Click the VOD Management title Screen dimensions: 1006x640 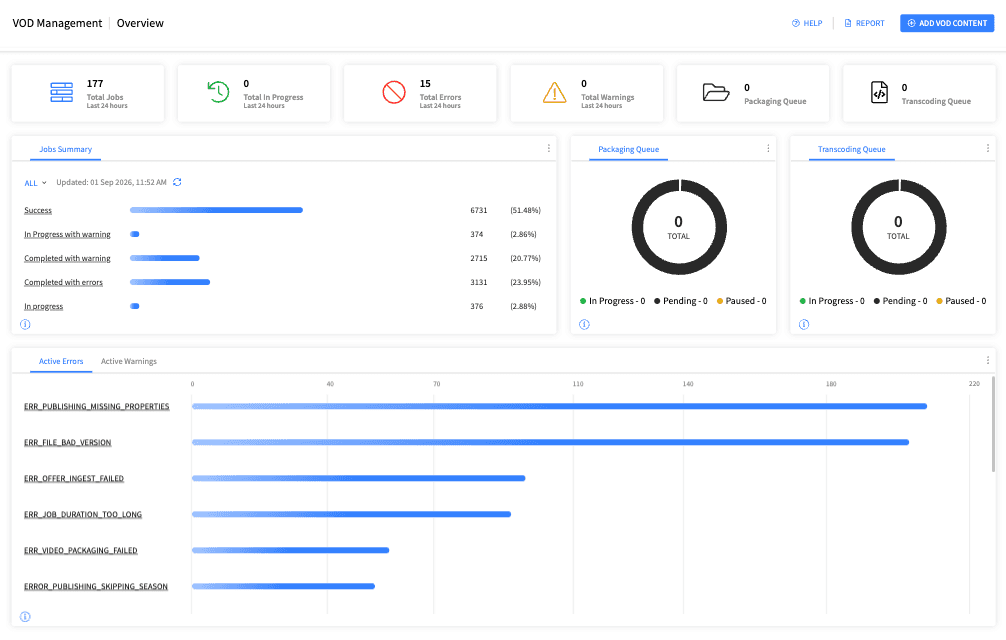click(57, 23)
